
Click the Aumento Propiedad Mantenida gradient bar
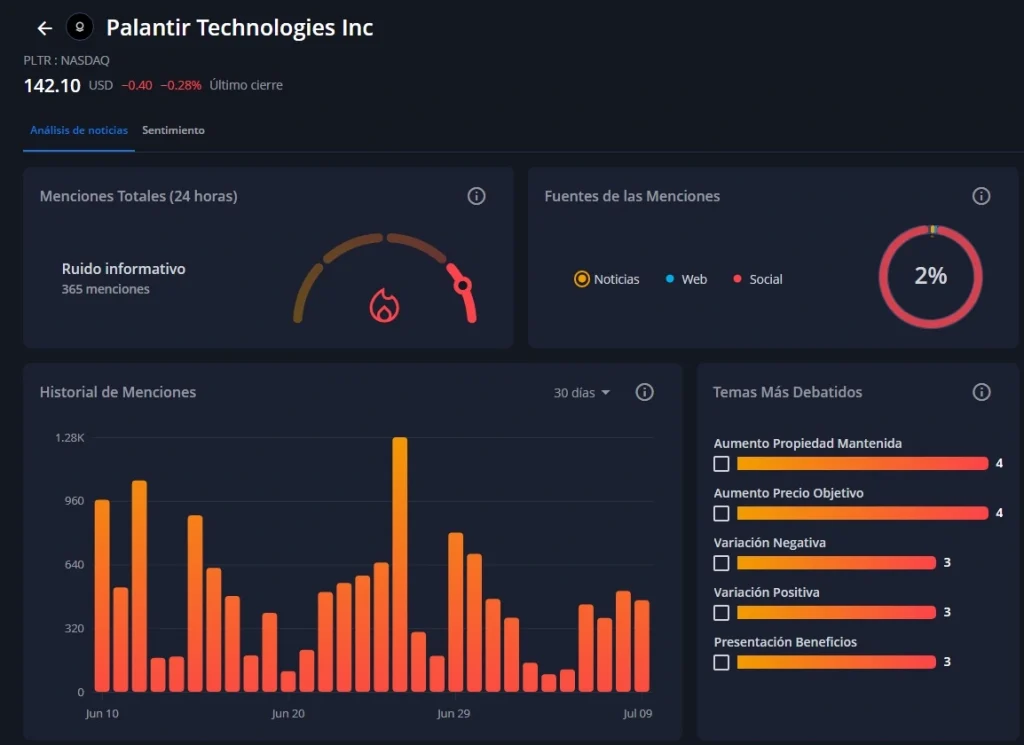[x=862, y=464]
